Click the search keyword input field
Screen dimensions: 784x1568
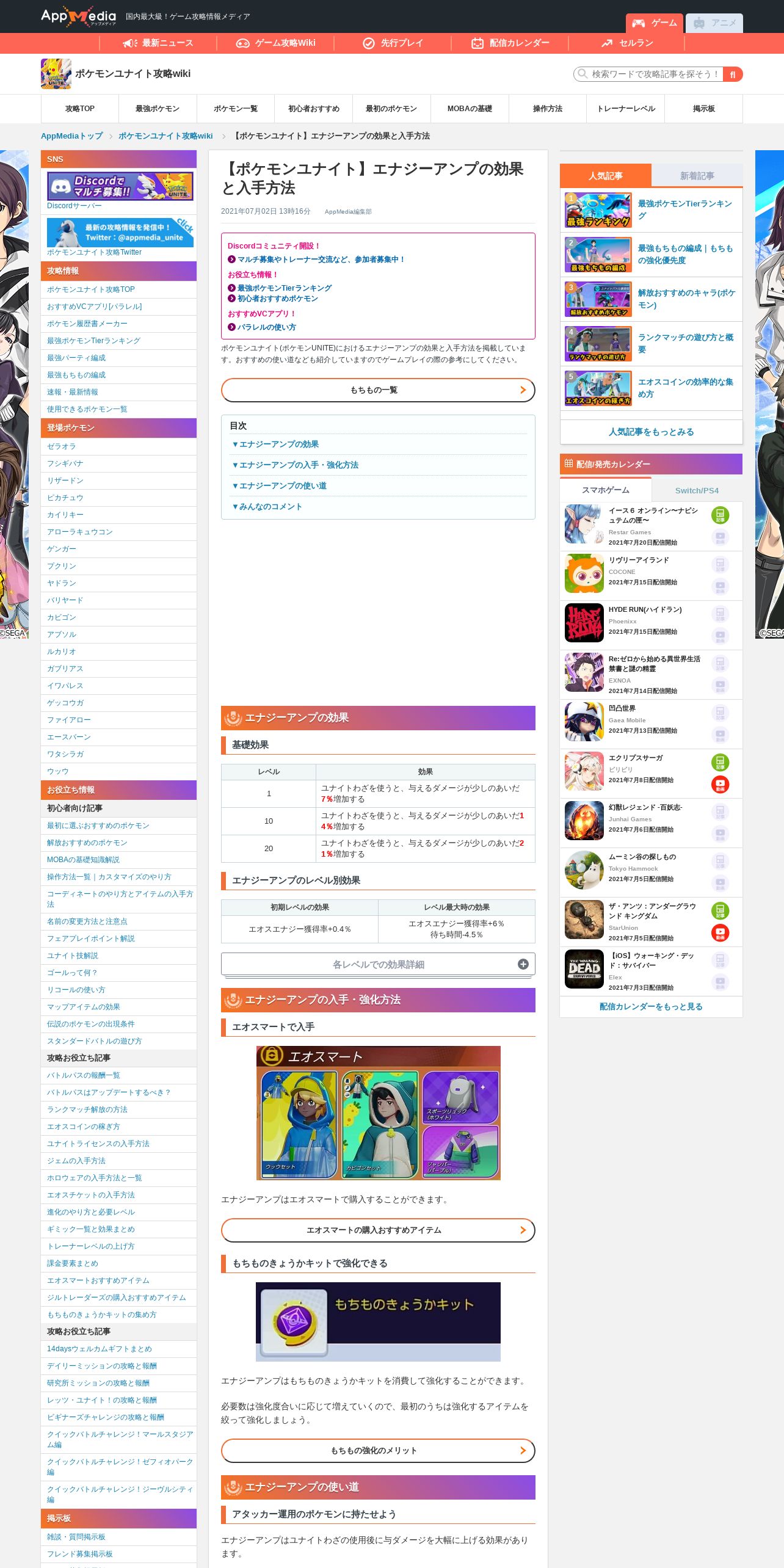648,74
